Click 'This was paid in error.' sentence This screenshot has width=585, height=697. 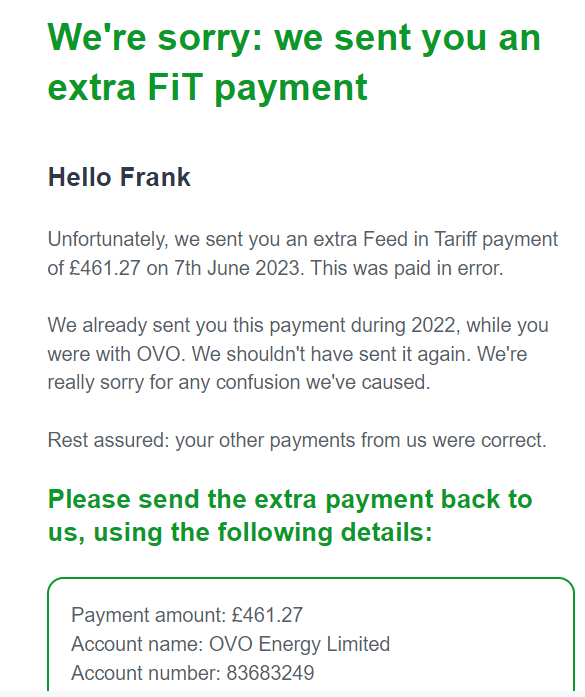(407, 268)
